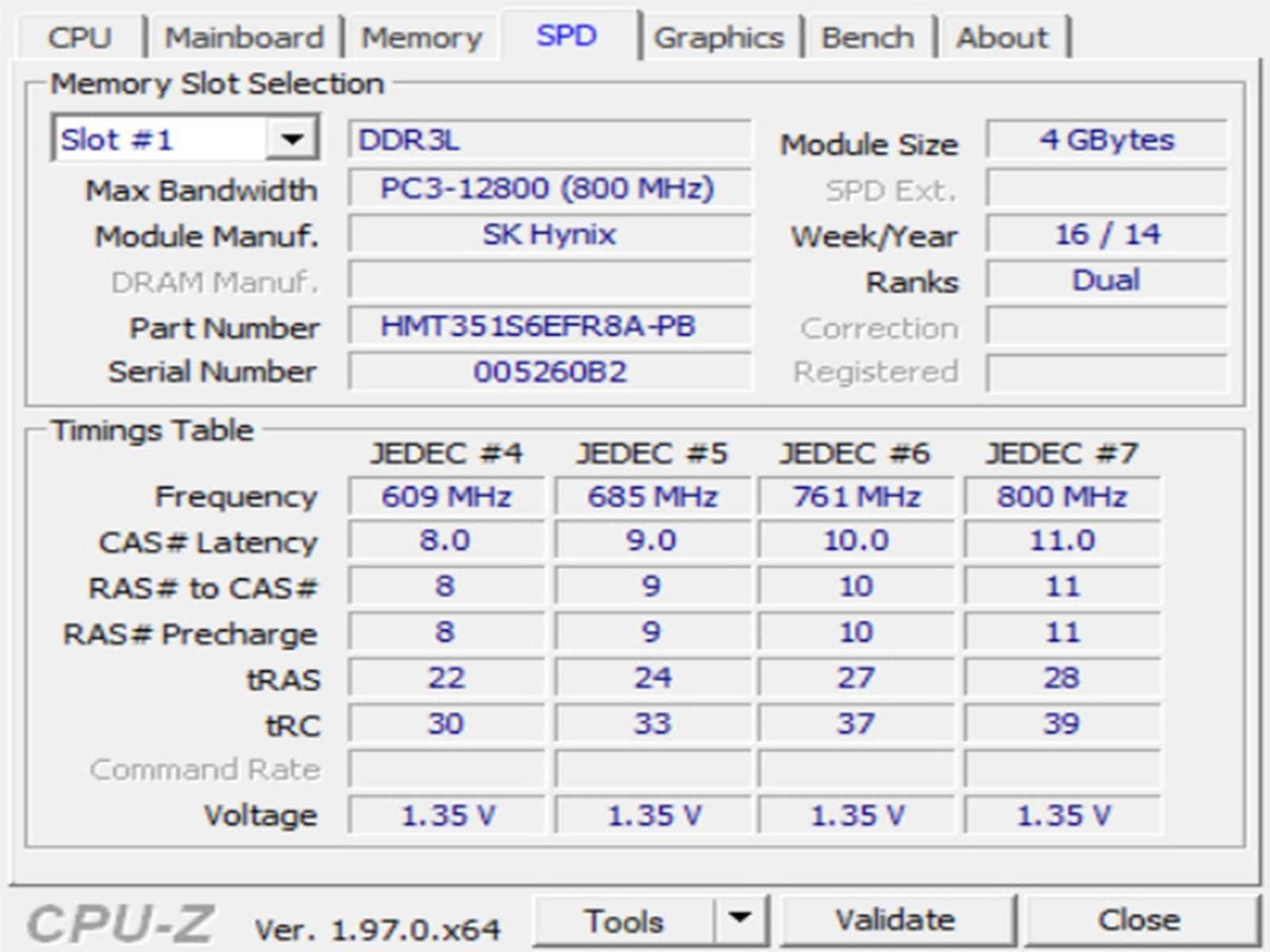Click the 4 GBytes module size value

pos(1107,140)
